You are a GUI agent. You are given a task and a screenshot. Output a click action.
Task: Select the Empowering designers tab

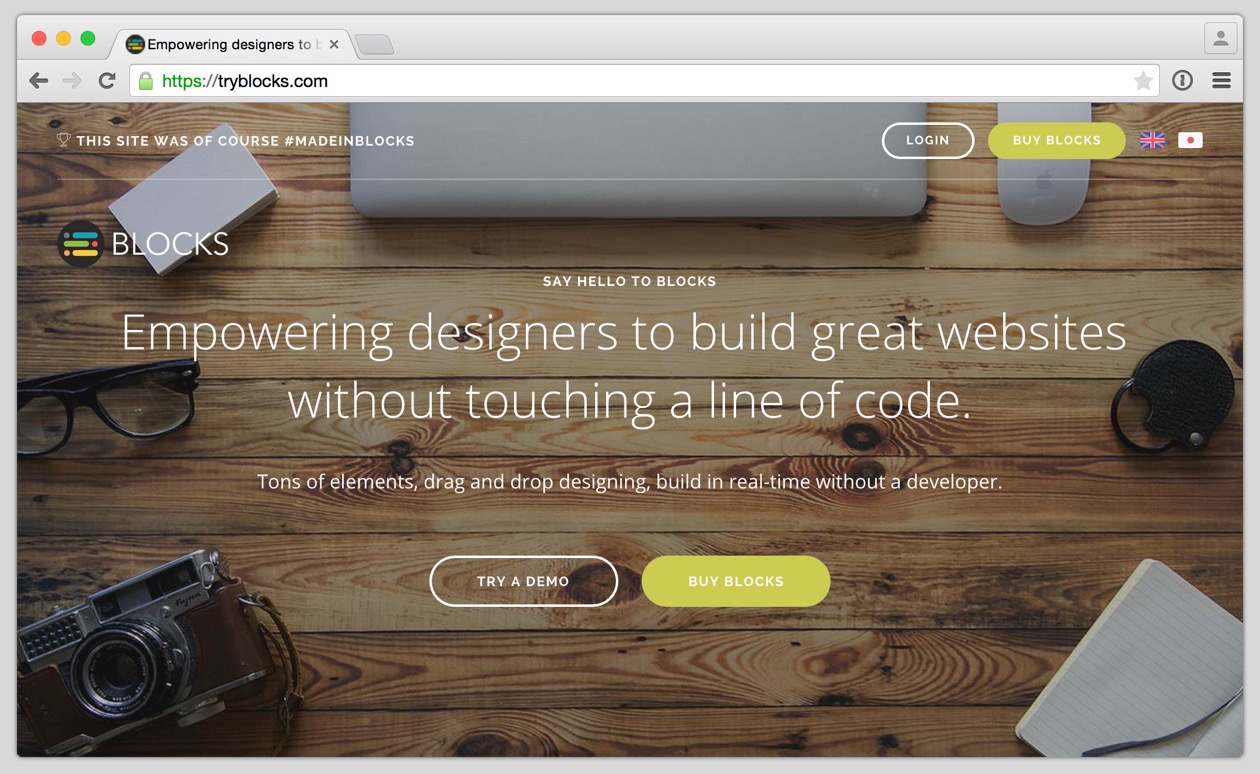[x=230, y=44]
